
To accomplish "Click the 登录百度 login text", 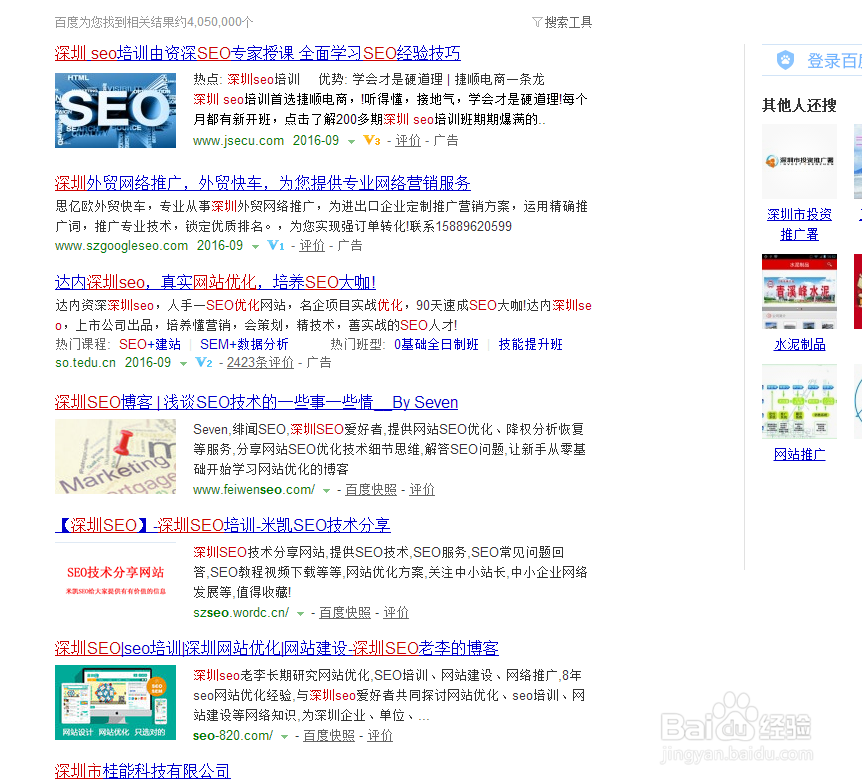I will (x=833, y=60).
